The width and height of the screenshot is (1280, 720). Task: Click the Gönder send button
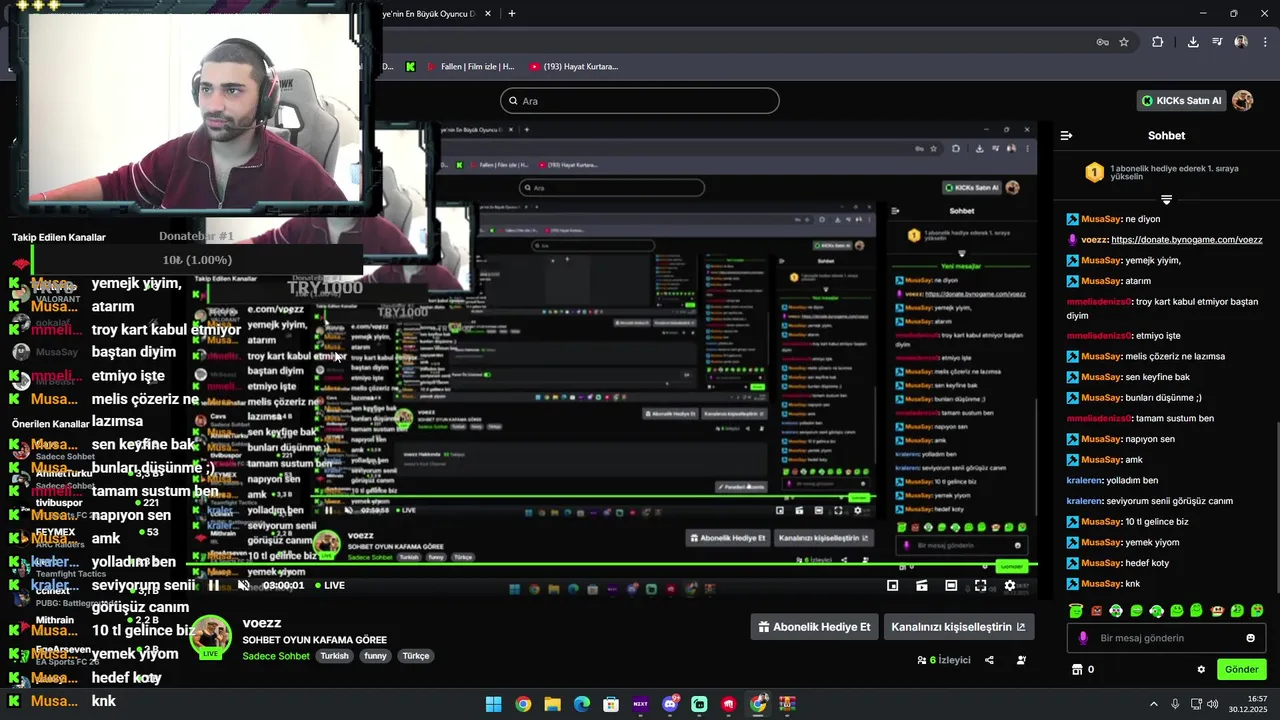click(x=1241, y=670)
